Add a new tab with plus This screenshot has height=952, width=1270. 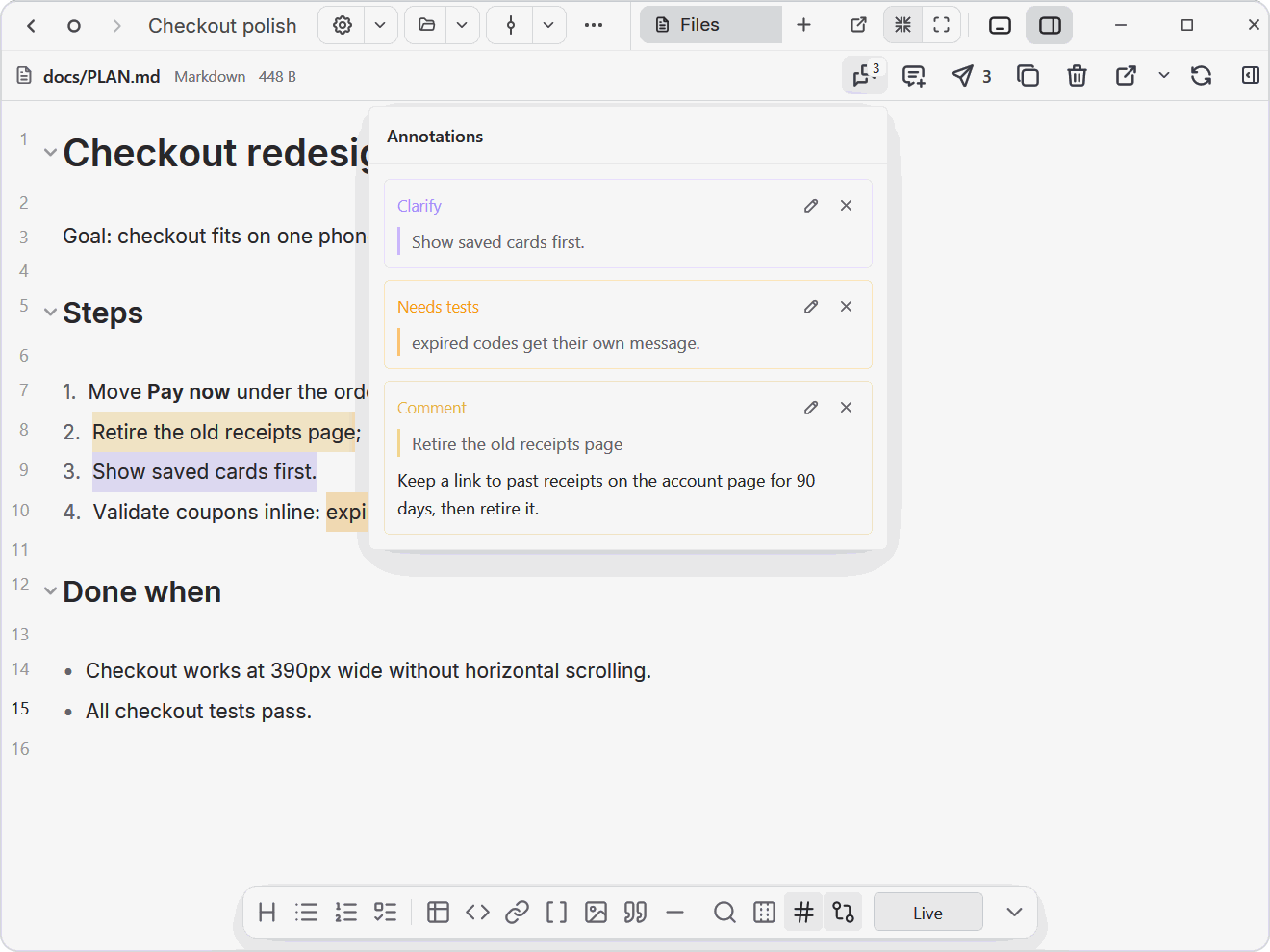click(x=804, y=25)
